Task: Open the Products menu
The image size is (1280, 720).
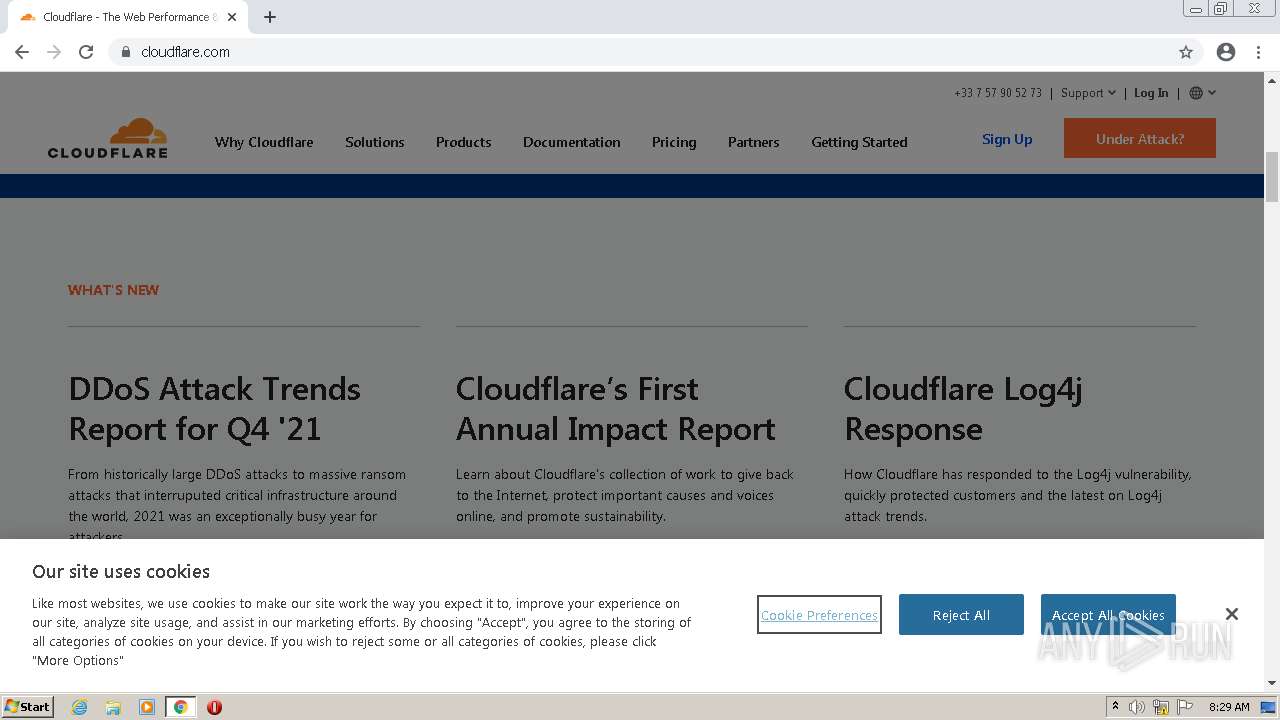Action: tap(463, 142)
